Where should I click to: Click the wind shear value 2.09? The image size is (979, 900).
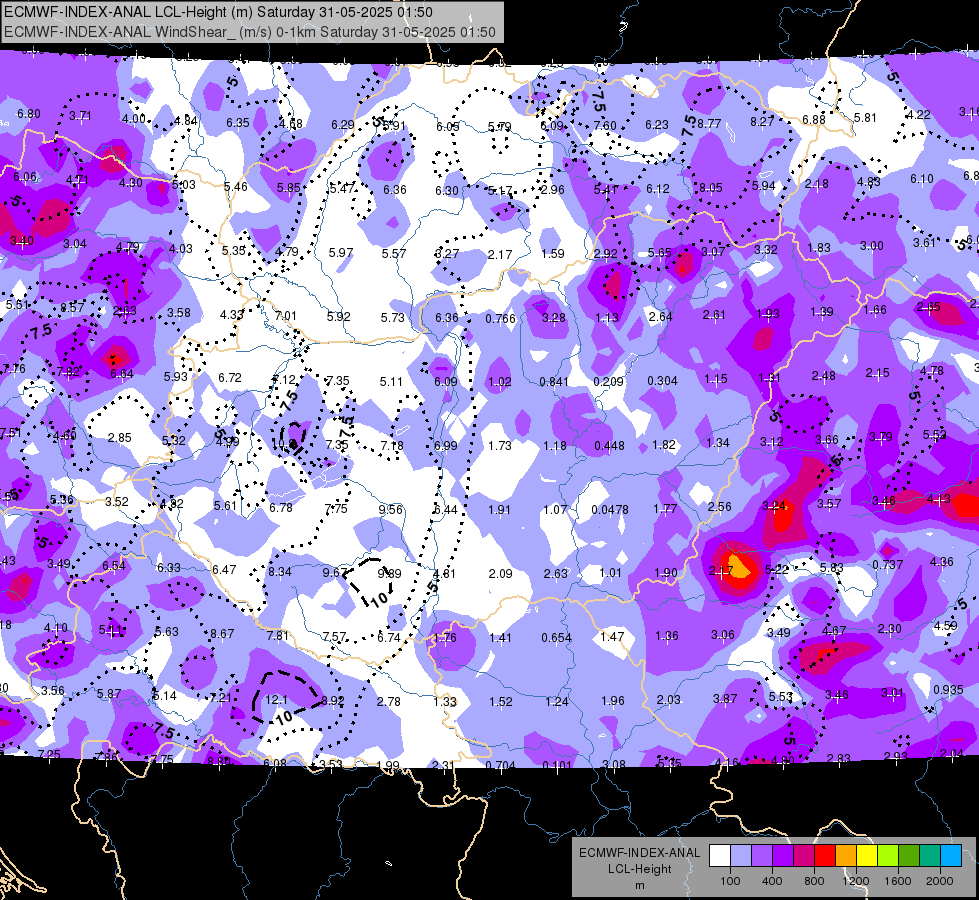[x=501, y=573]
